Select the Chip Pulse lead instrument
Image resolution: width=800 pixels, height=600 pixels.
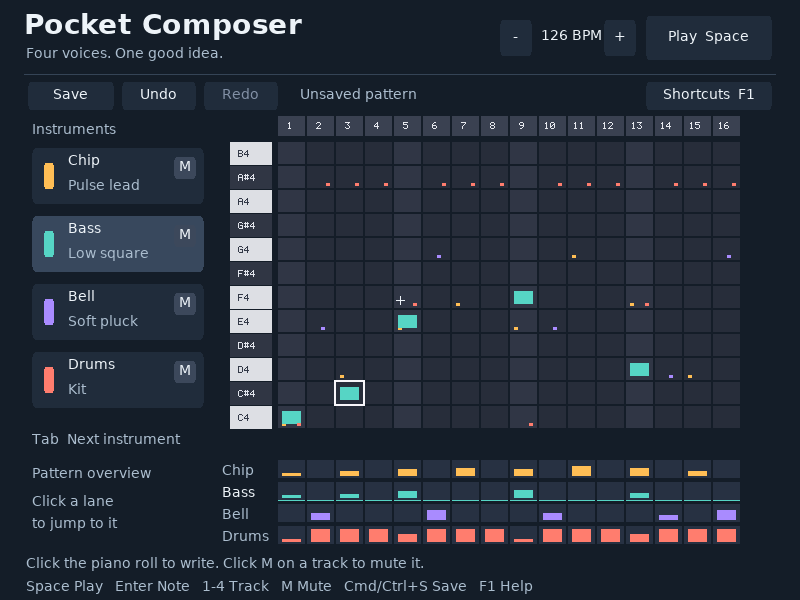click(x=118, y=176)
